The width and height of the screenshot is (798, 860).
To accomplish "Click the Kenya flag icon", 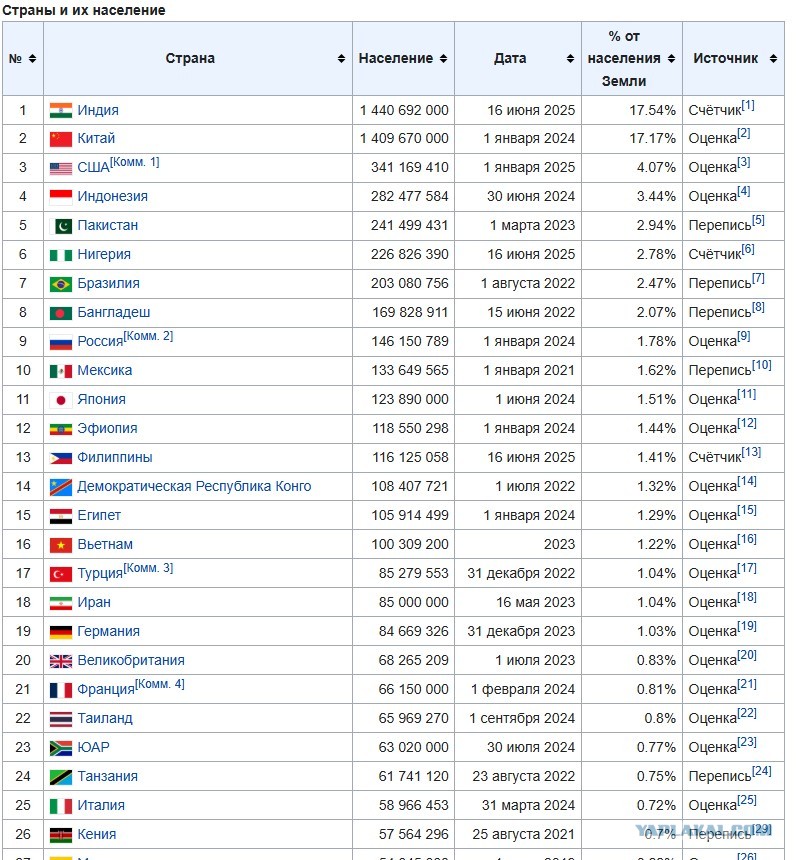I will click(60, 835).
